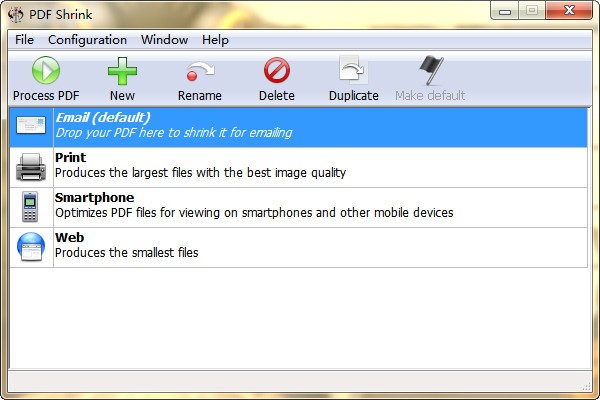Open the Configuration menu
The height and width of the screenshot is (400, 600).
pos(87,40)
